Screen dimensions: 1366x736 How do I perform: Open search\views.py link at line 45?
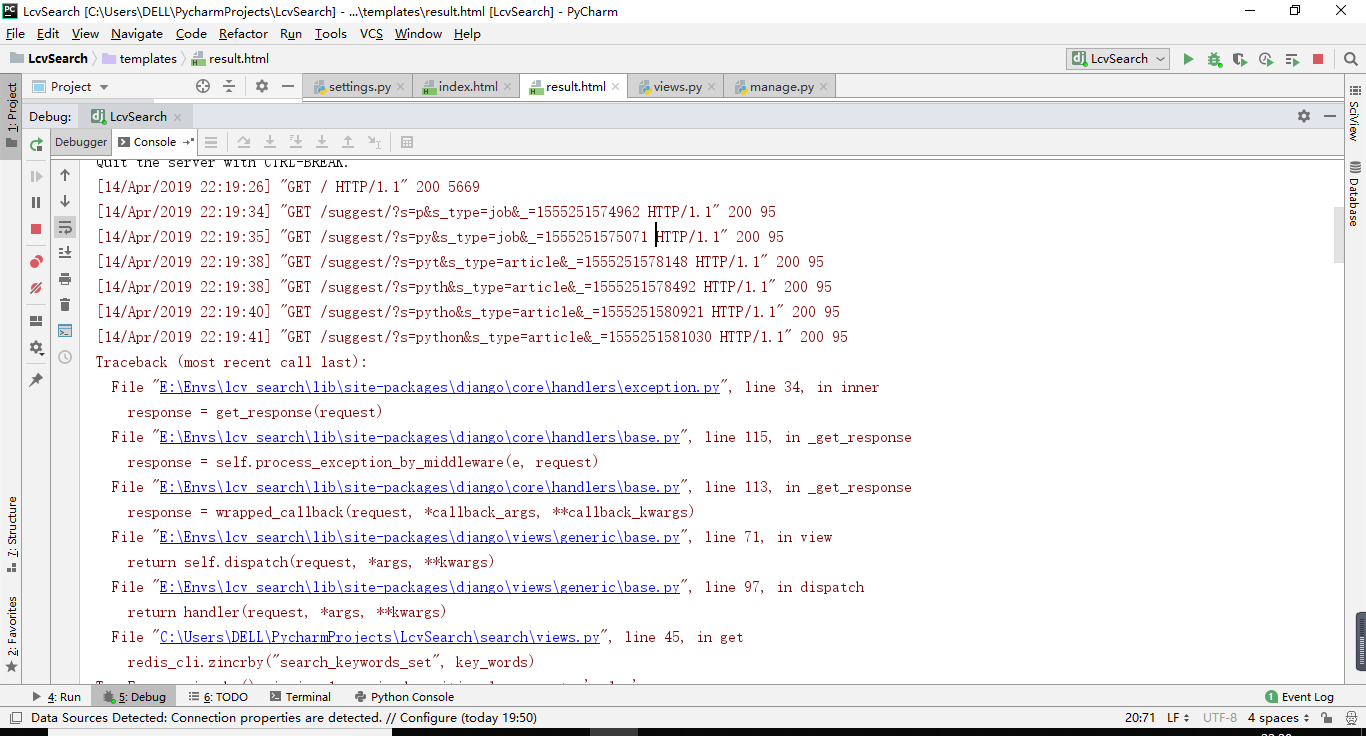[x=379, y=637]
